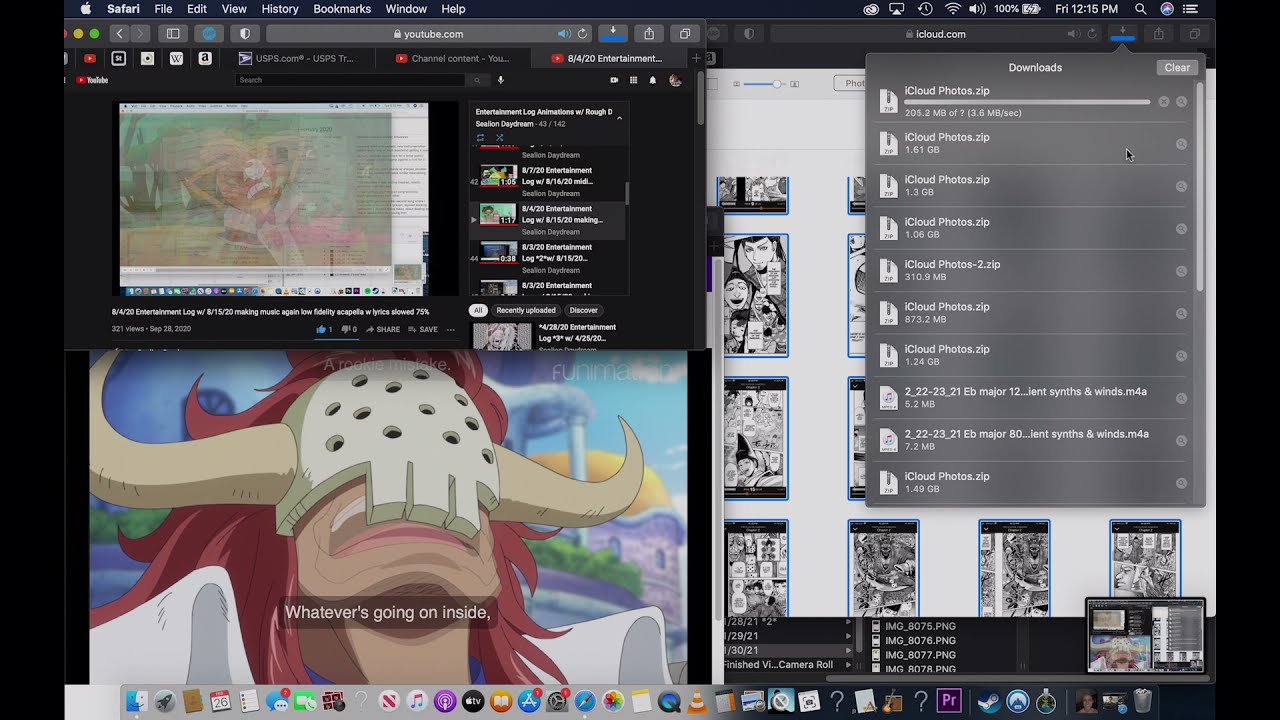Launch Premiere Pro from the Dock

(948, 702)
